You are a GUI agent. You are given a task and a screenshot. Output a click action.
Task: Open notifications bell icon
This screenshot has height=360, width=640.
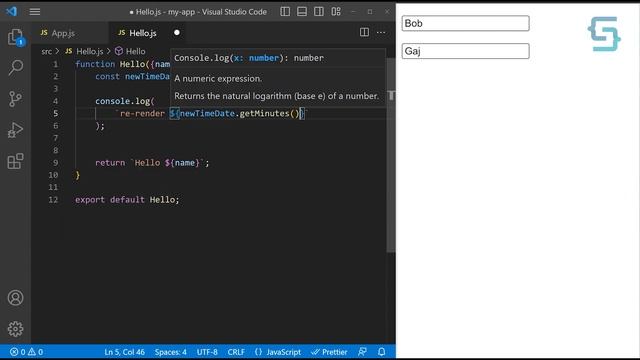click(382, 352)
